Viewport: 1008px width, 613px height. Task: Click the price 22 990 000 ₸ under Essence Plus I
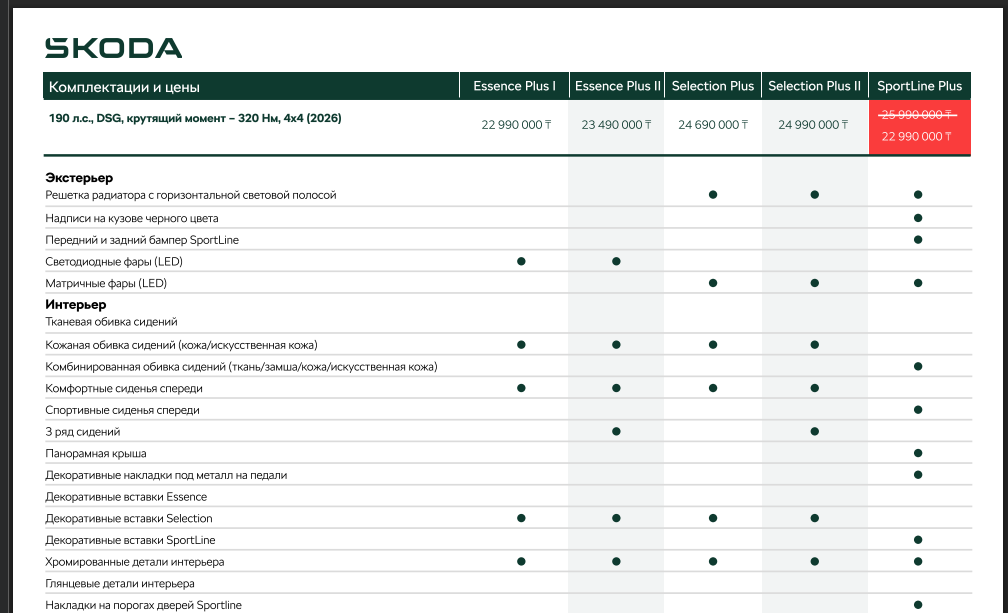pos(516,125)
